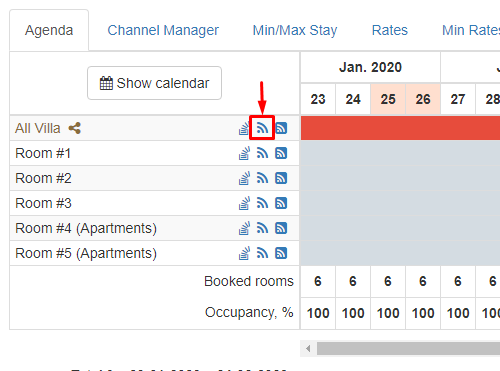Click the stack icon in Room #1 row
This screenshot has height=371, width=500.
(x=244, y=153)
